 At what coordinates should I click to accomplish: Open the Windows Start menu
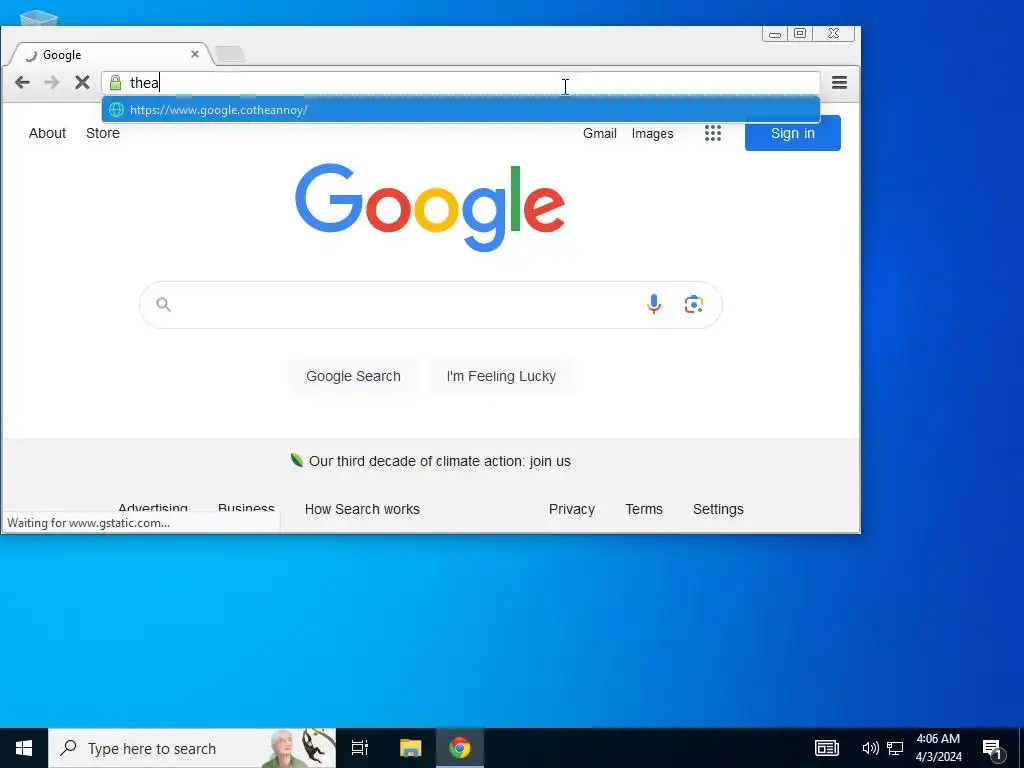(24, 748)
